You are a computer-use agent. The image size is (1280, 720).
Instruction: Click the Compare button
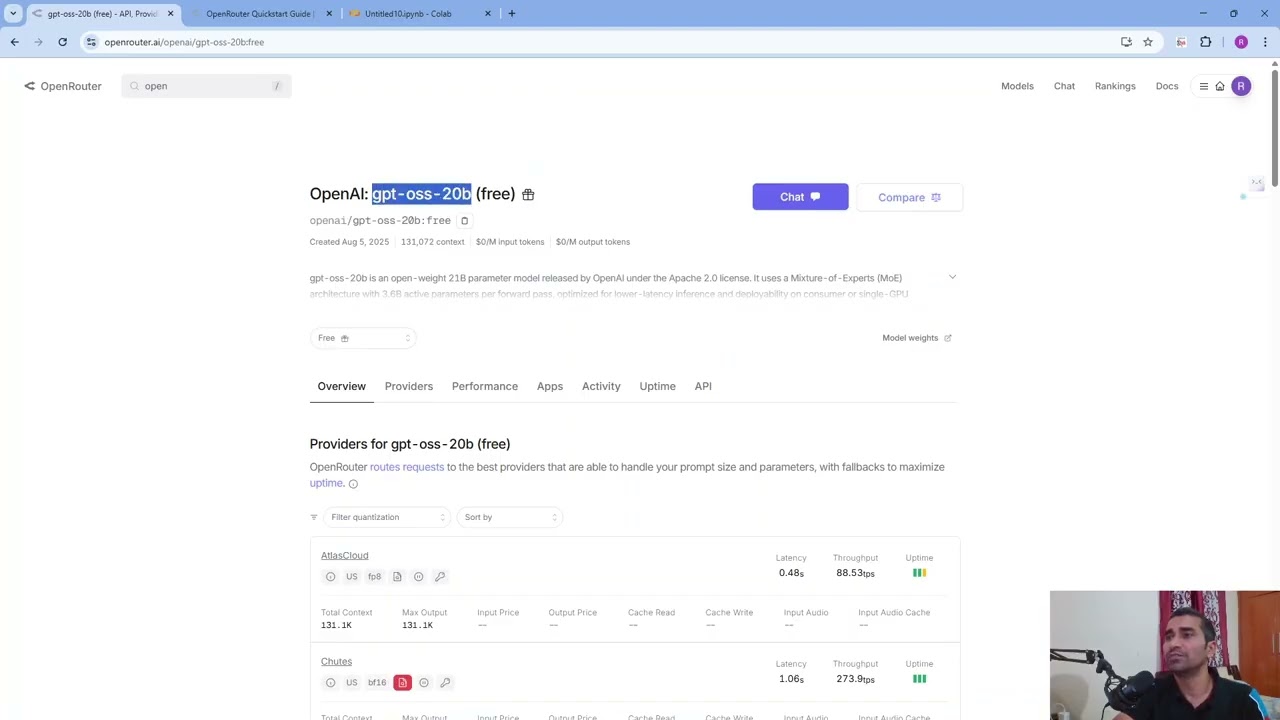coord(909,197)
